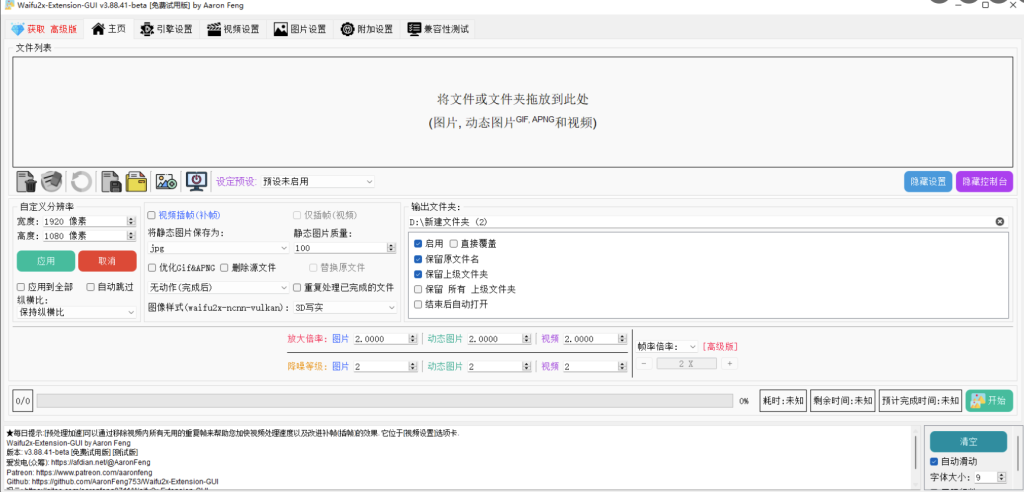1024x492 pixels.
Task: Open the 设定预设 preset dropdown
Action: tap(317, 182)
